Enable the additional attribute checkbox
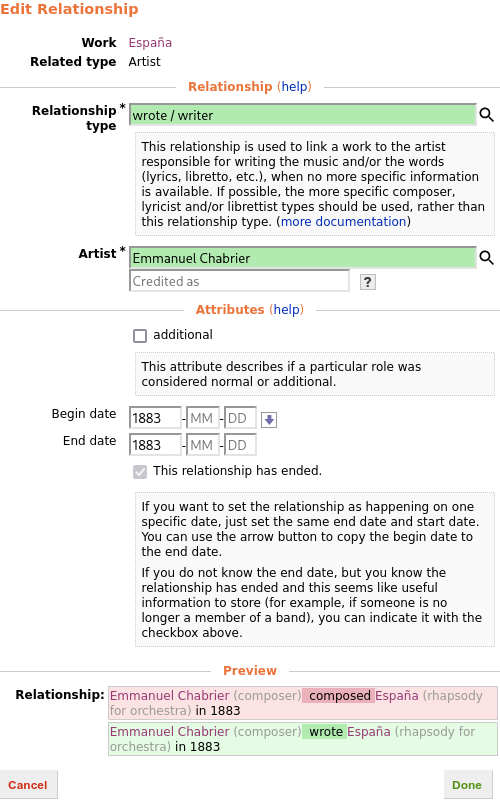Screen dimensions: 500x802 [140, 336]
